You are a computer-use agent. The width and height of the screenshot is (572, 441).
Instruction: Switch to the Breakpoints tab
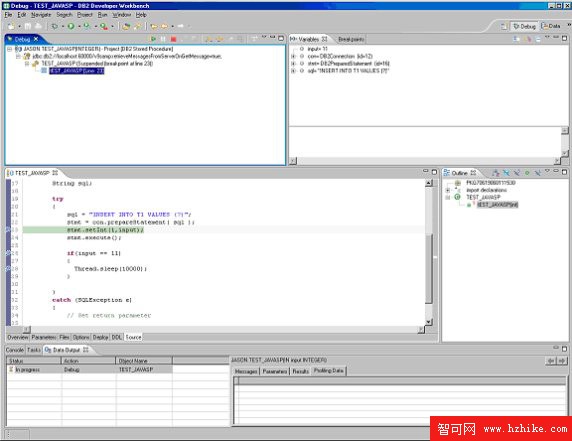351,39
